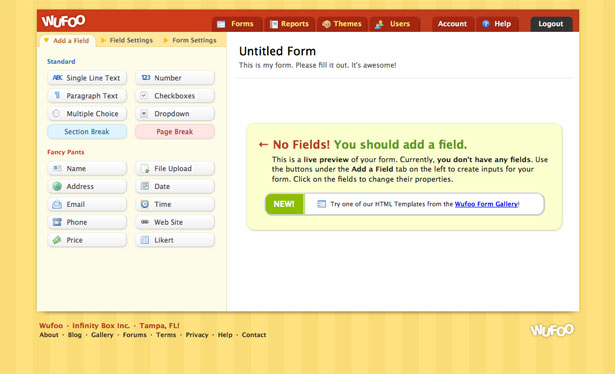This screenshot has height=374, width=615.
Task: Open the Help link in footer
Action: [x=225, y=335]
